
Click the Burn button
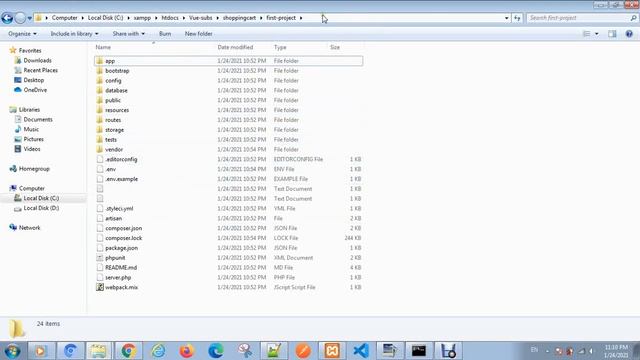pos(165,34)
